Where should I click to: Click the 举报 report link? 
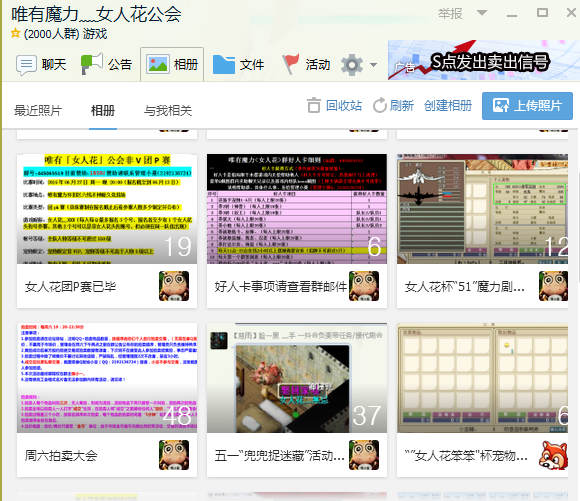coord(450,14)
